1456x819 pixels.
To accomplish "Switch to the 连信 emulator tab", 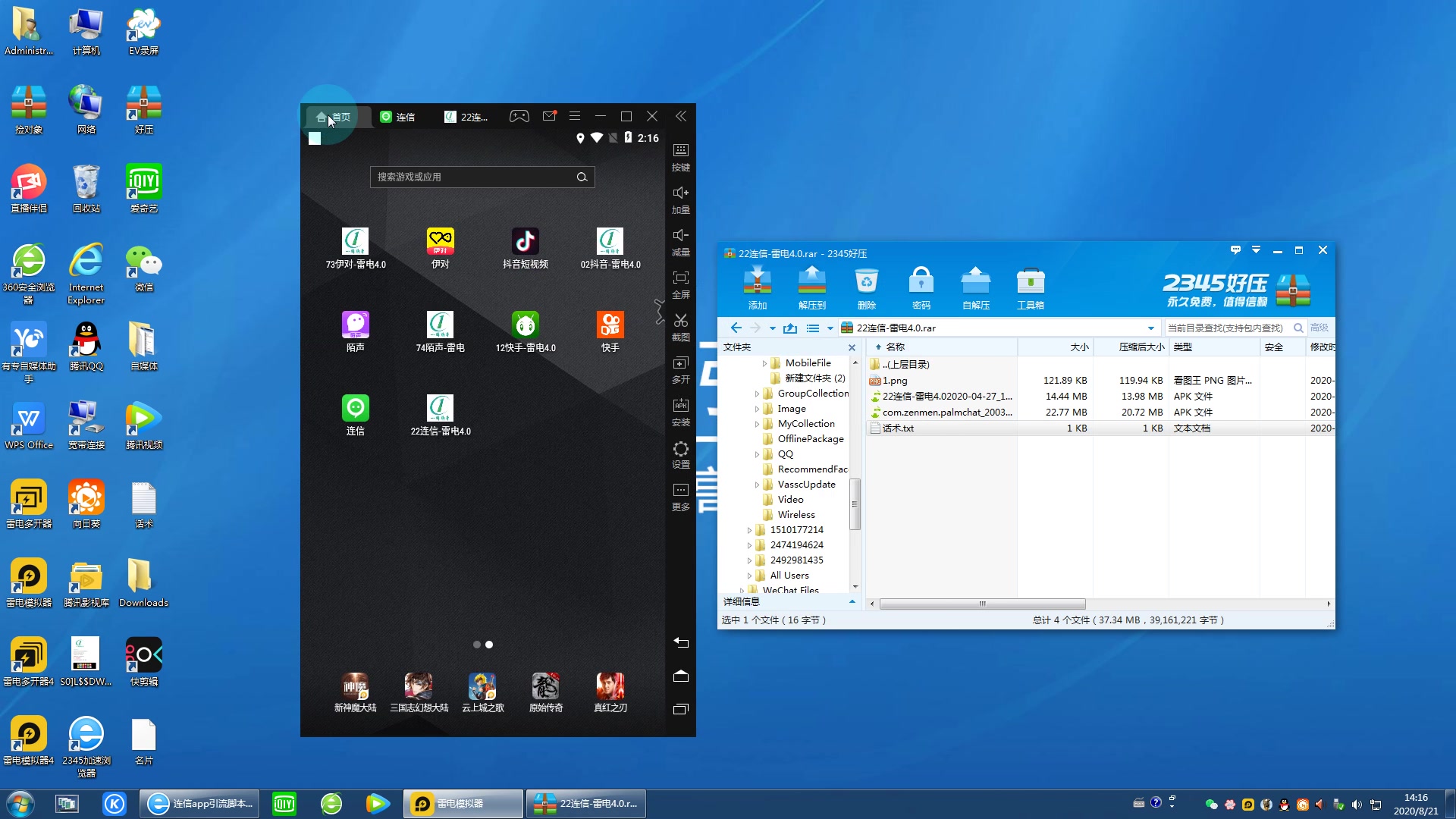I will tap(399, 117).
